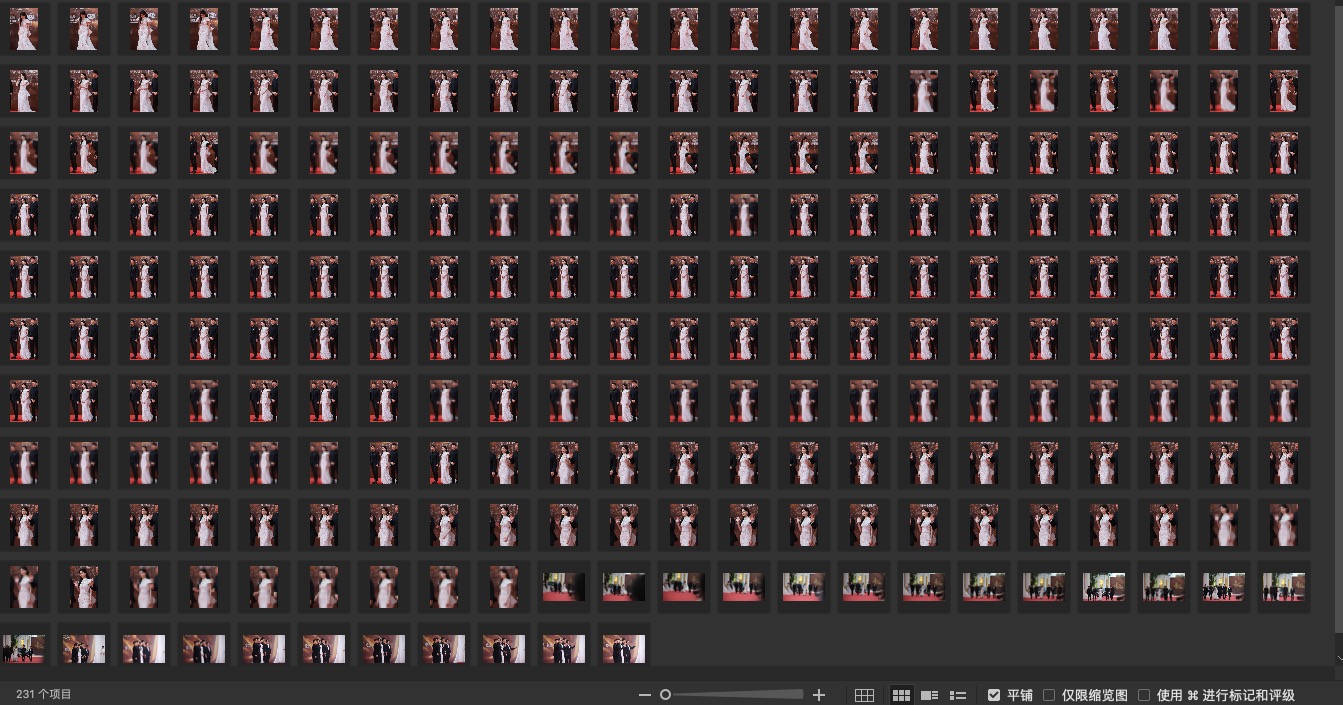Select the very last thumbnail in the bottom row
The image size is (1343, 705).
coord(624,649)
